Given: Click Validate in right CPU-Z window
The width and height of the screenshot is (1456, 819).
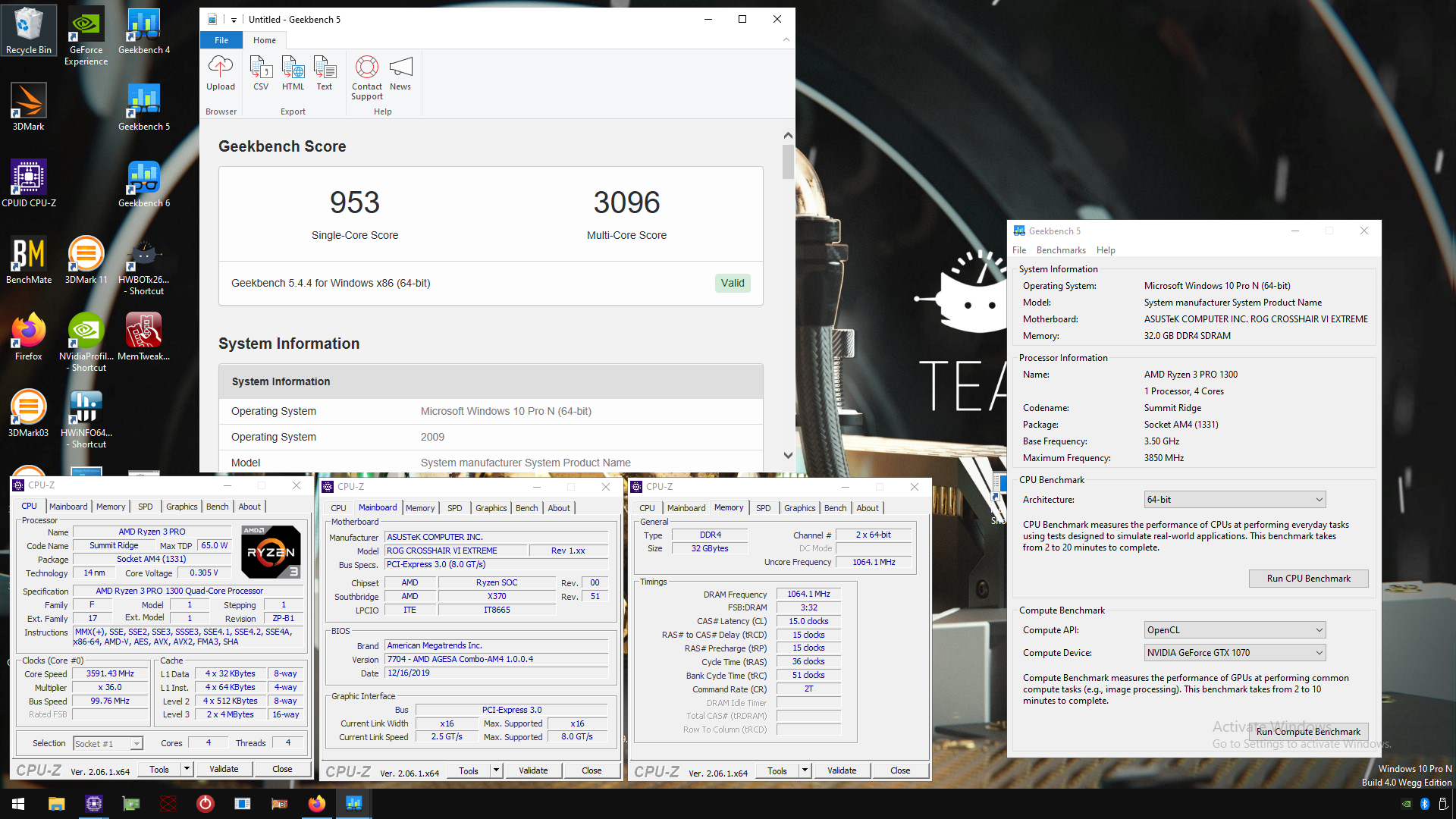Looking at the screenshot, I should point(842,770).
